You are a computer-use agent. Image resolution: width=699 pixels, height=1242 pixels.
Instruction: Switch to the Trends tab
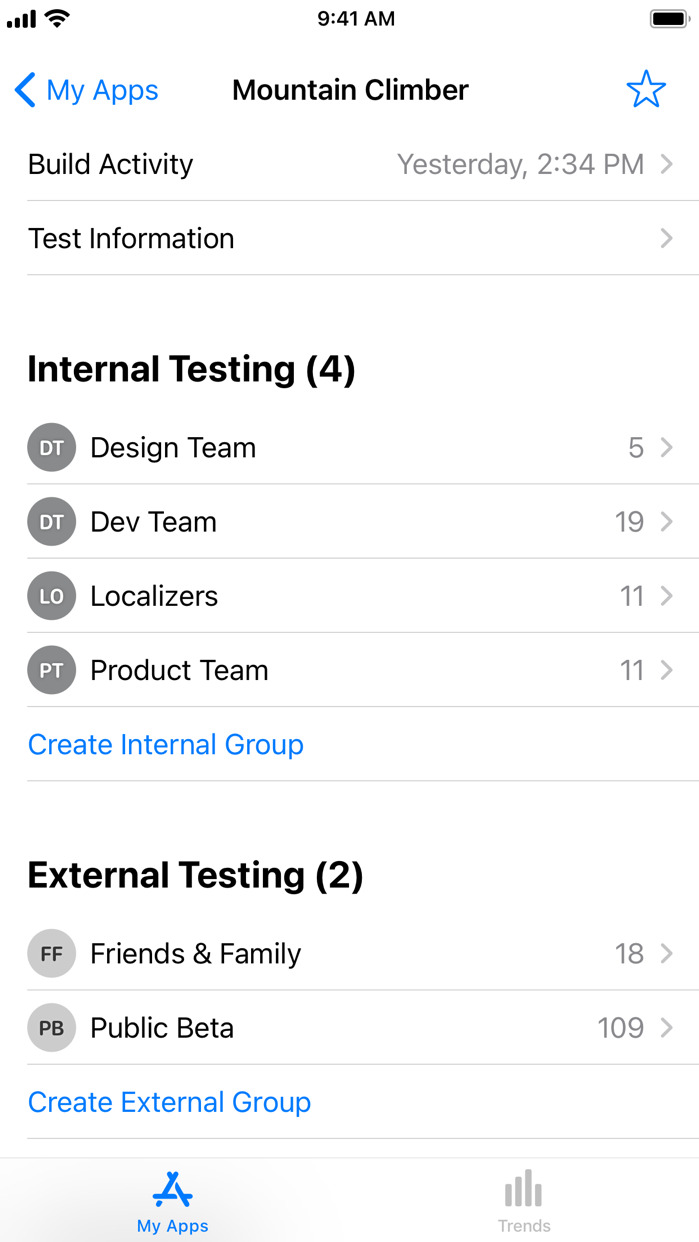pyautogui.click(x=524, y=1201)
